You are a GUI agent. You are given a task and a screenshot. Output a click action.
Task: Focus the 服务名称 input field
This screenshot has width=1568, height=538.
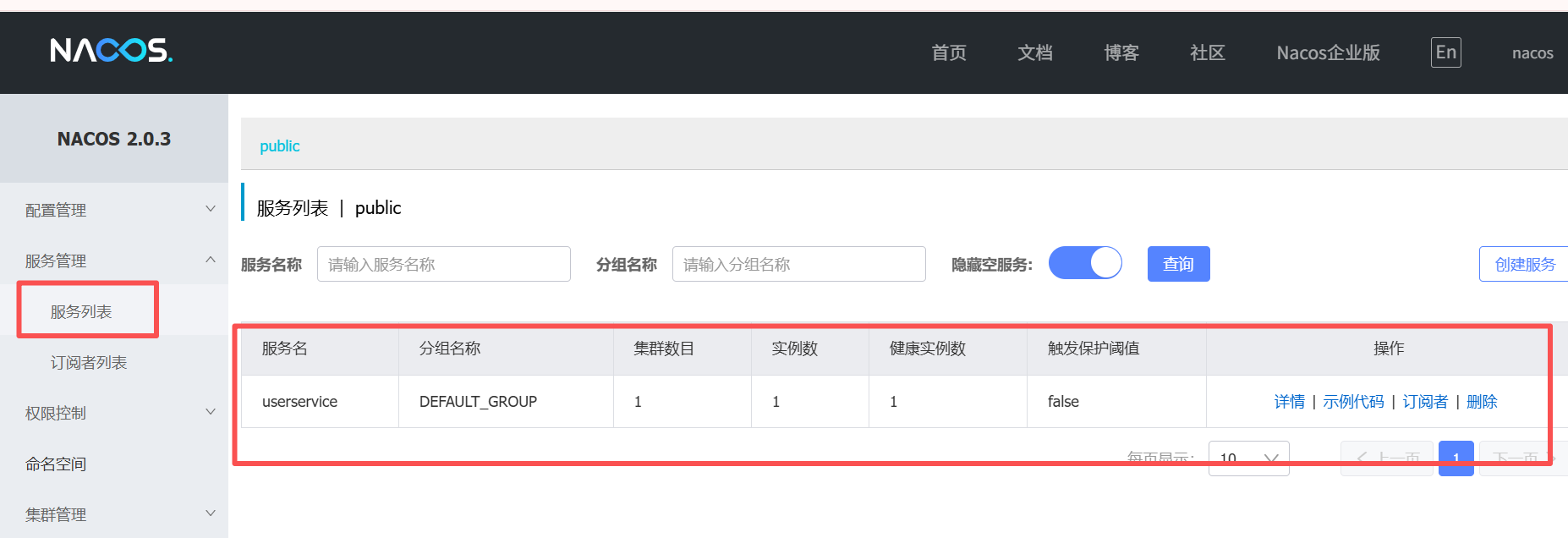tap(444, 264)
